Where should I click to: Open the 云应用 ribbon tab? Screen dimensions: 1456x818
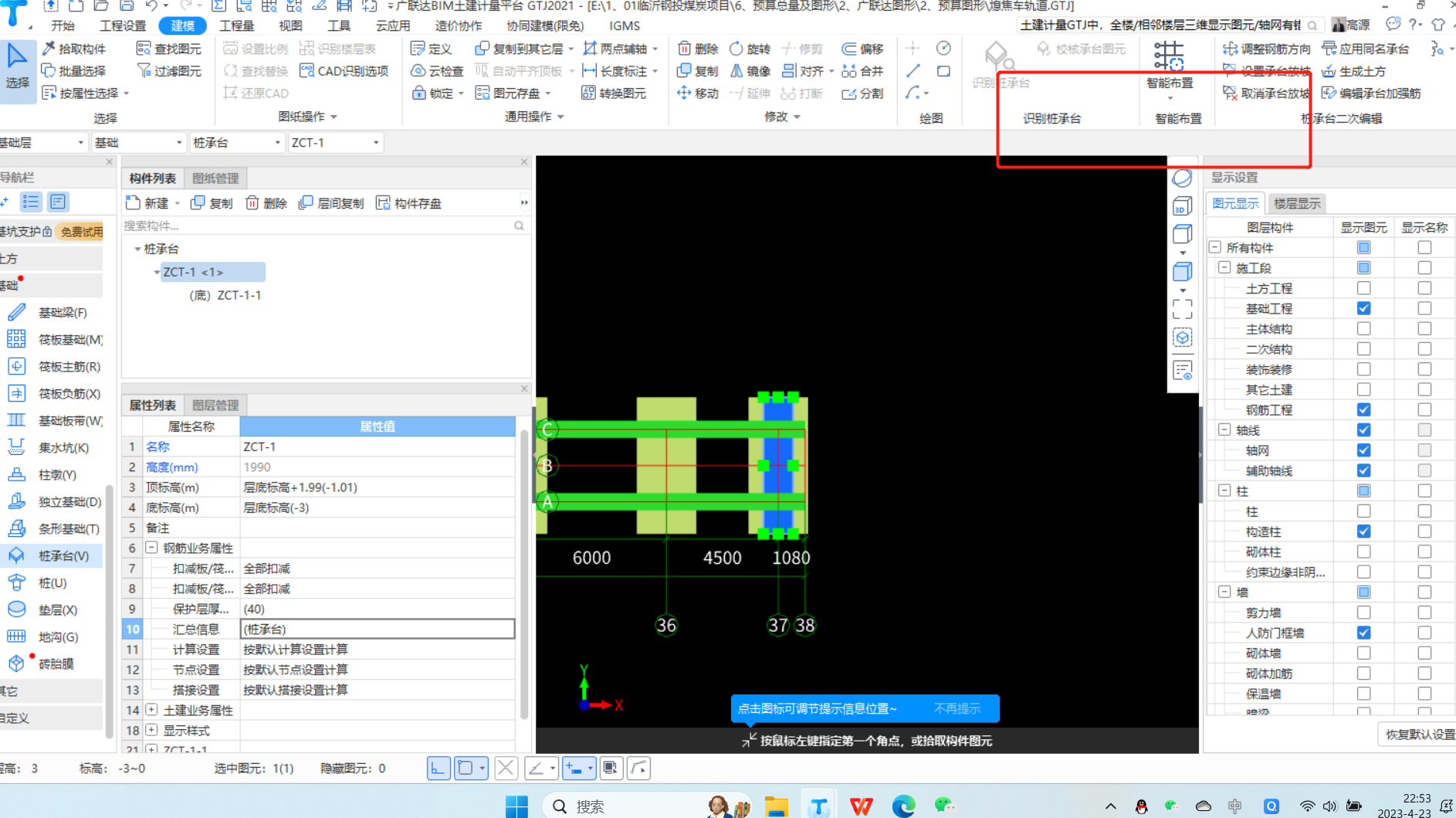click(x=393, y=25)
